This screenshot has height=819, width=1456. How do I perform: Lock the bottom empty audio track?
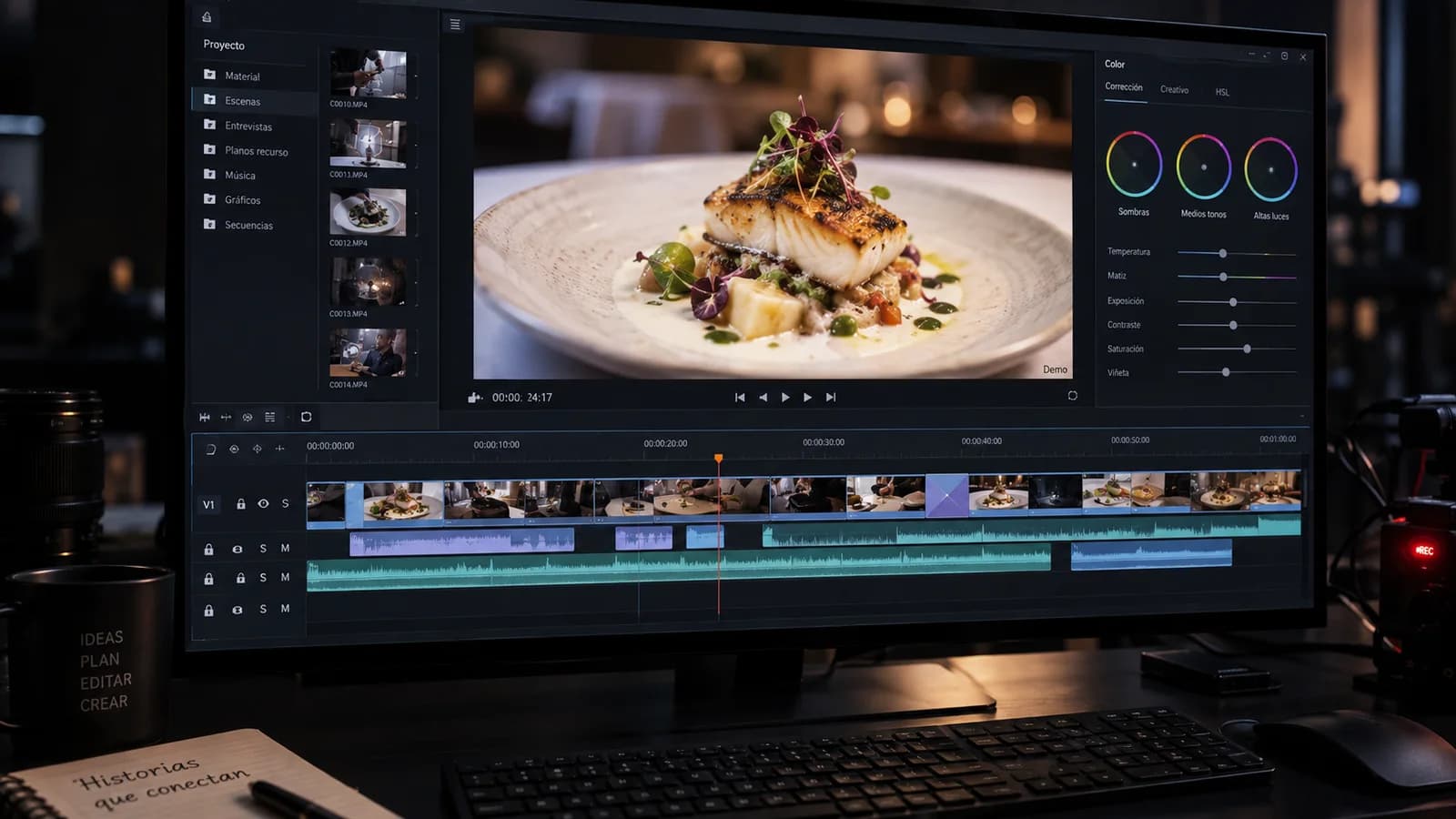pyautogui.click(x=208, y=611)
